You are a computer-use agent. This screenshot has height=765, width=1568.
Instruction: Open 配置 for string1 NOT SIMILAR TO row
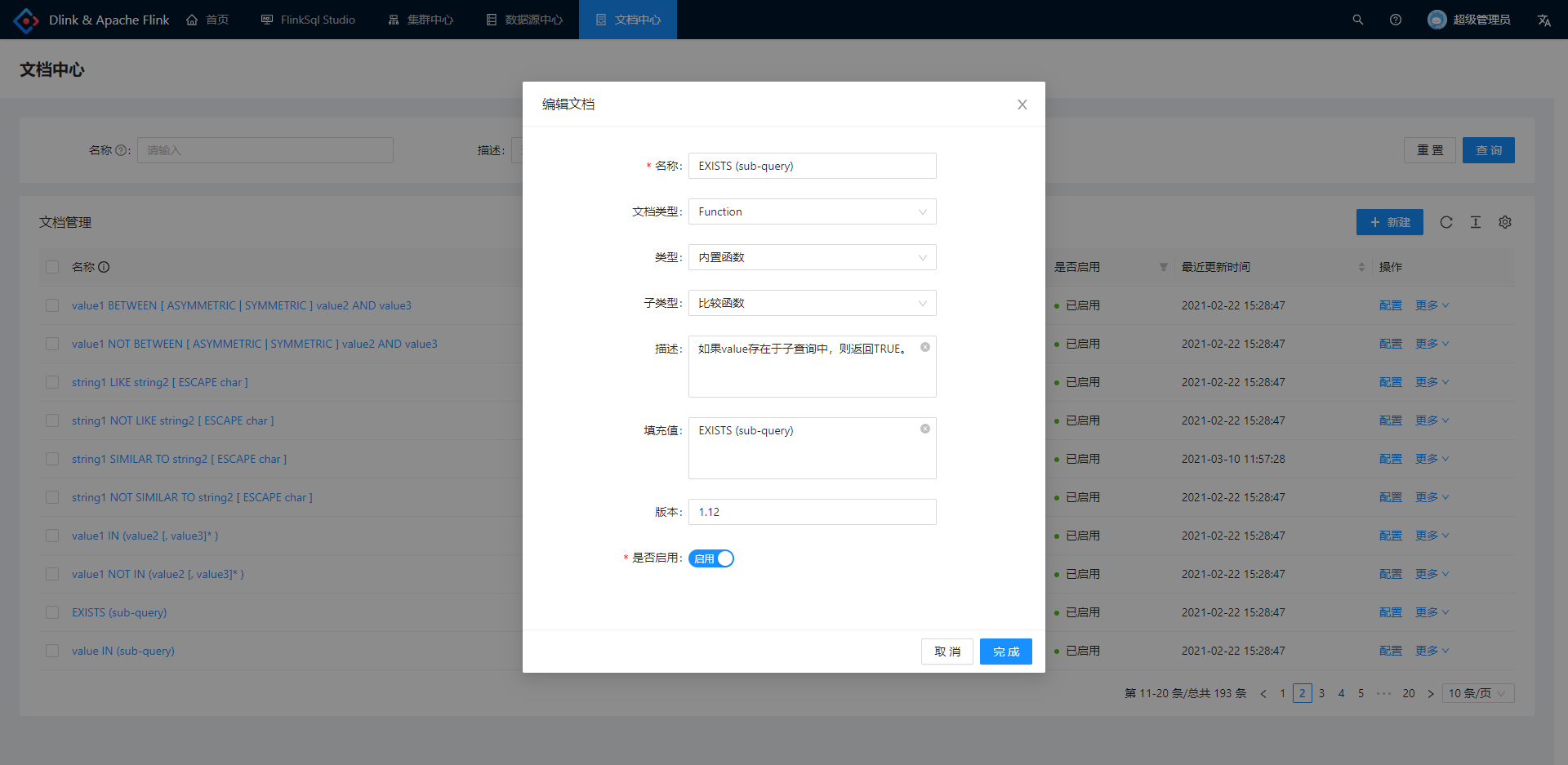point(1391,497)
